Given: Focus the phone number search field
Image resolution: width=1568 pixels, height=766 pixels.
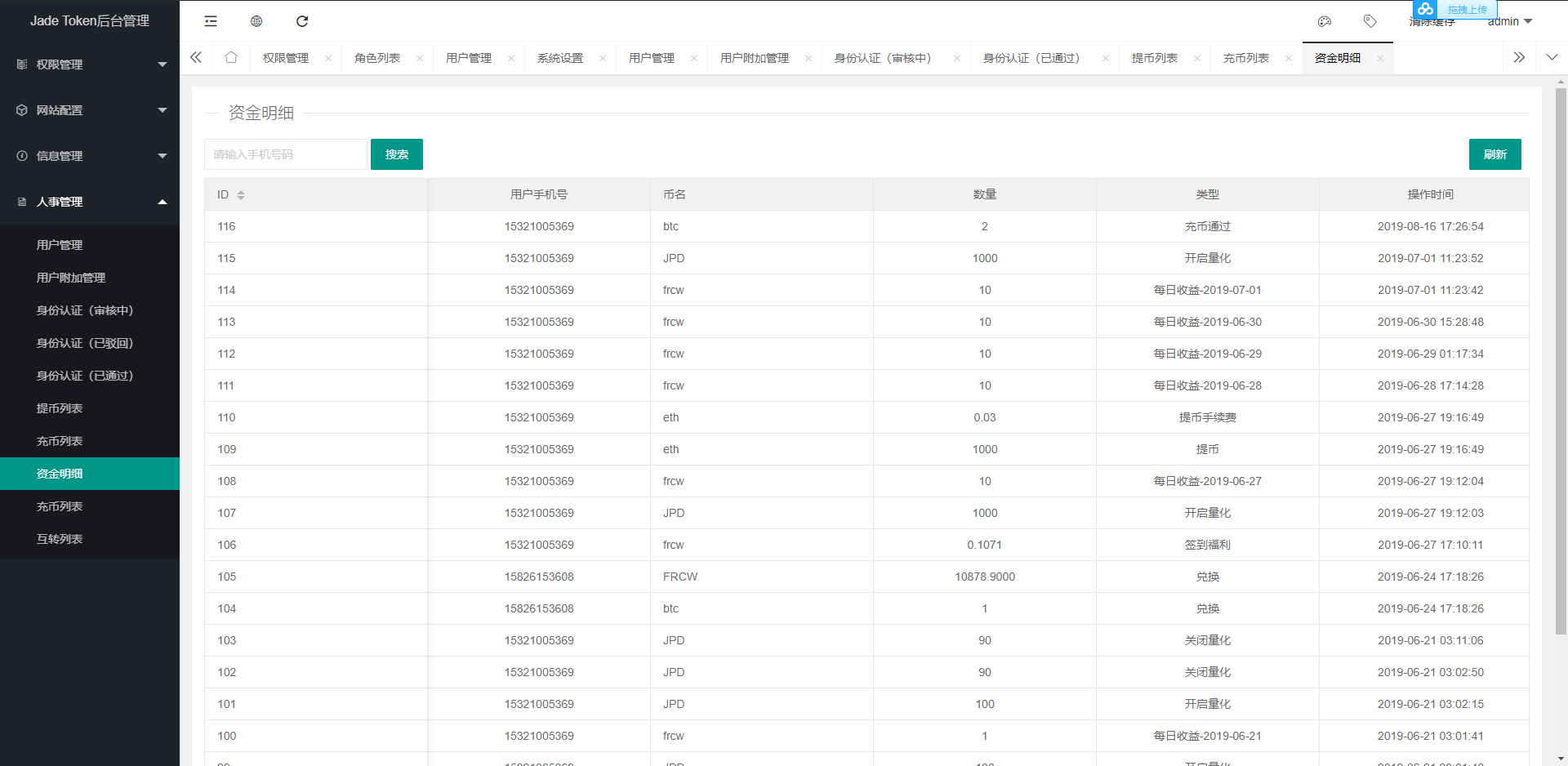Looking at the screenshot, I should tap(286, 154).
